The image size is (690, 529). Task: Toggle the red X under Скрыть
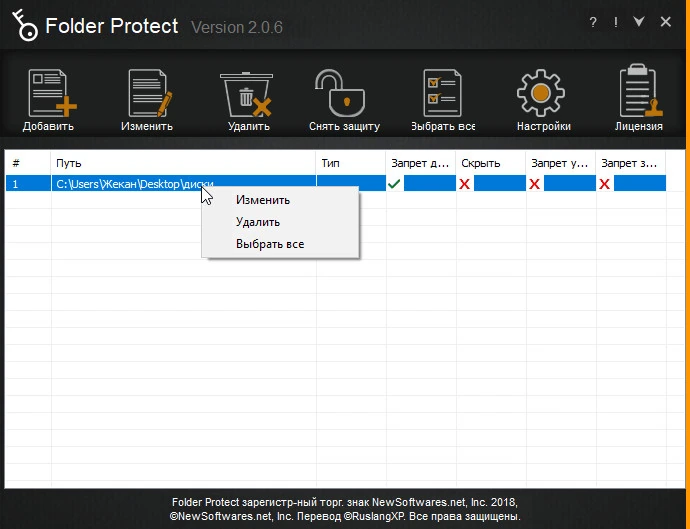[x=464, y=184]
